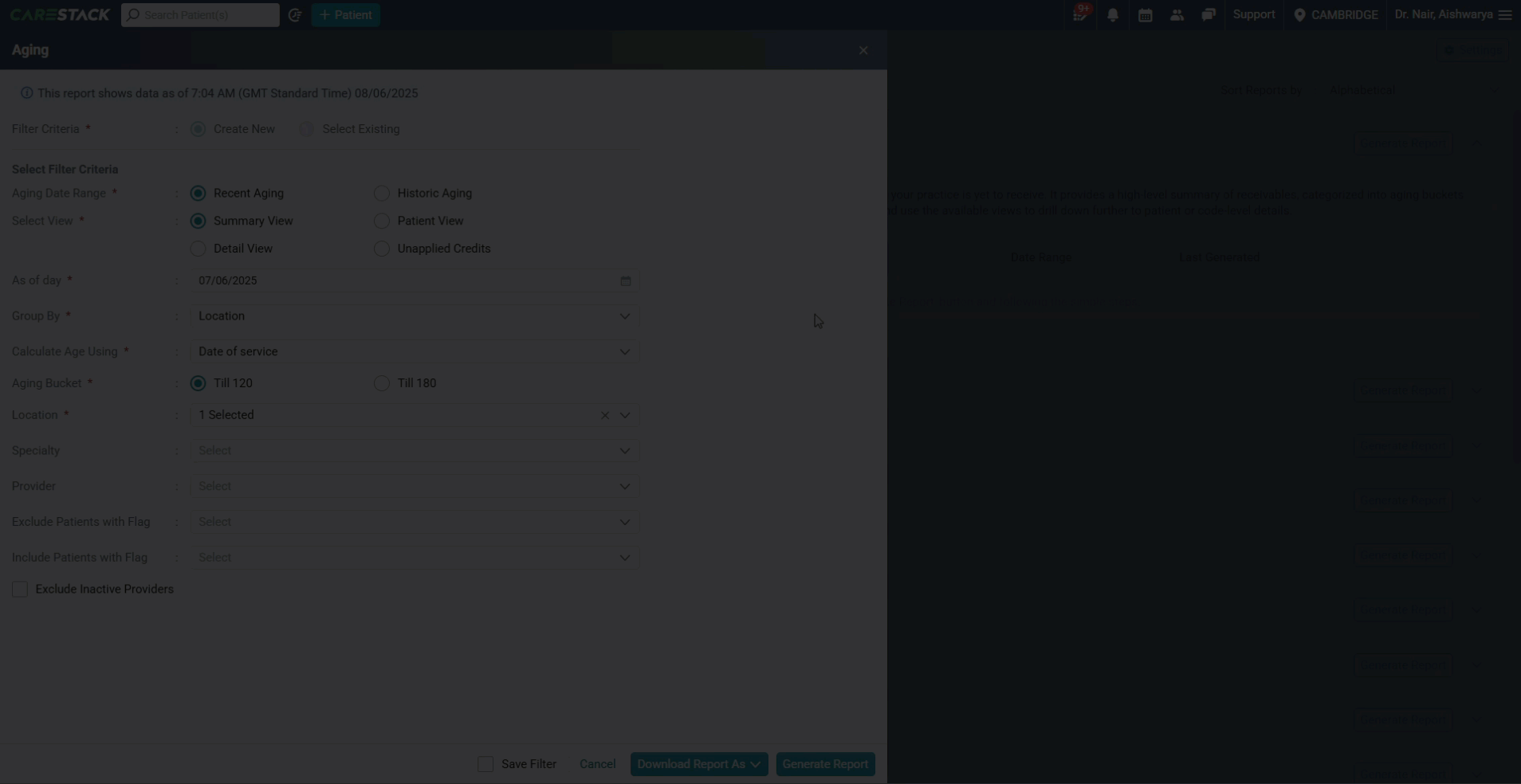Open Calculate Age Using dropdown
1521x784 pixels.
click(415, 351)
